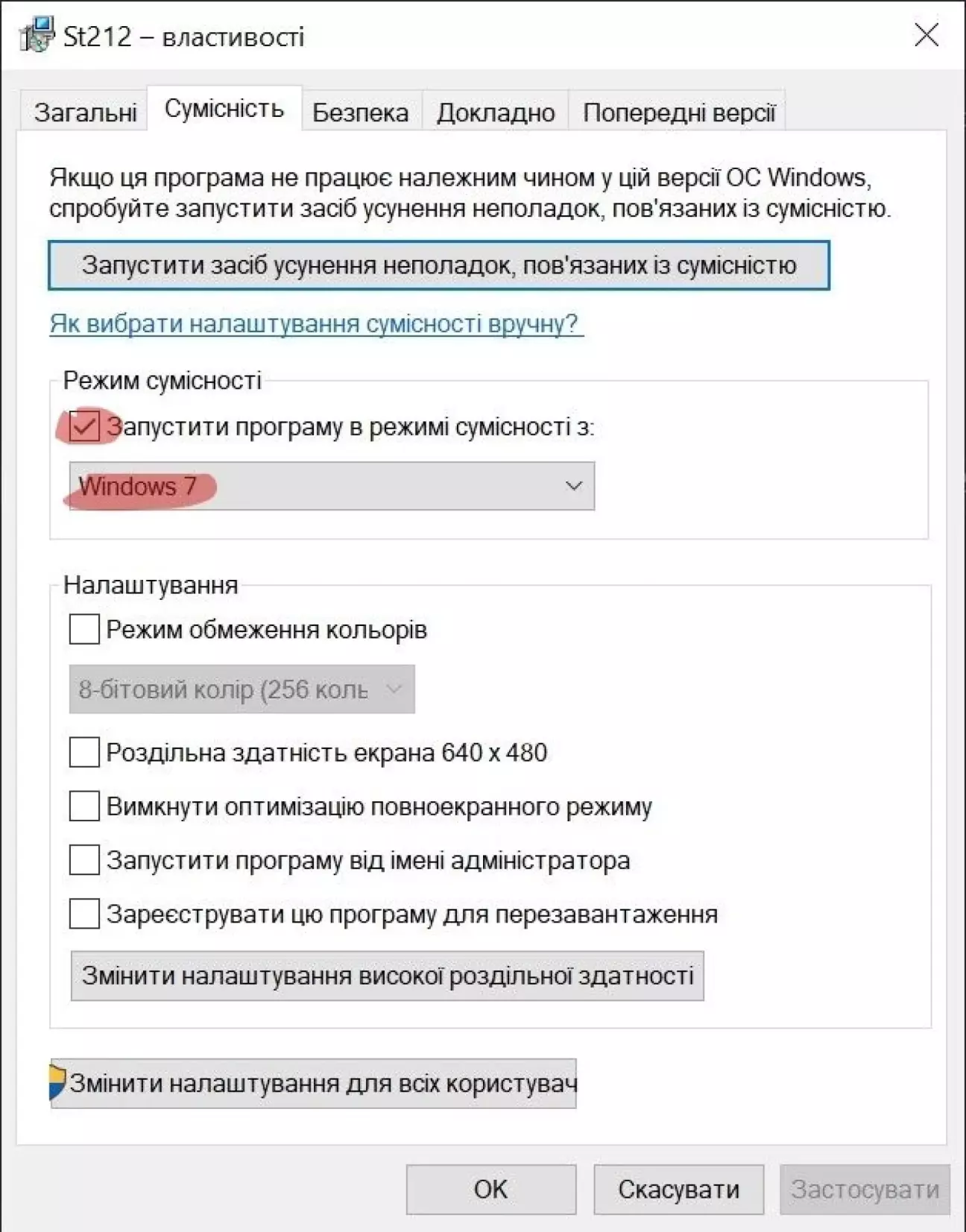Switch to the Загальні tab
The image size is (966, 1232).
click(x=85, y=113)
